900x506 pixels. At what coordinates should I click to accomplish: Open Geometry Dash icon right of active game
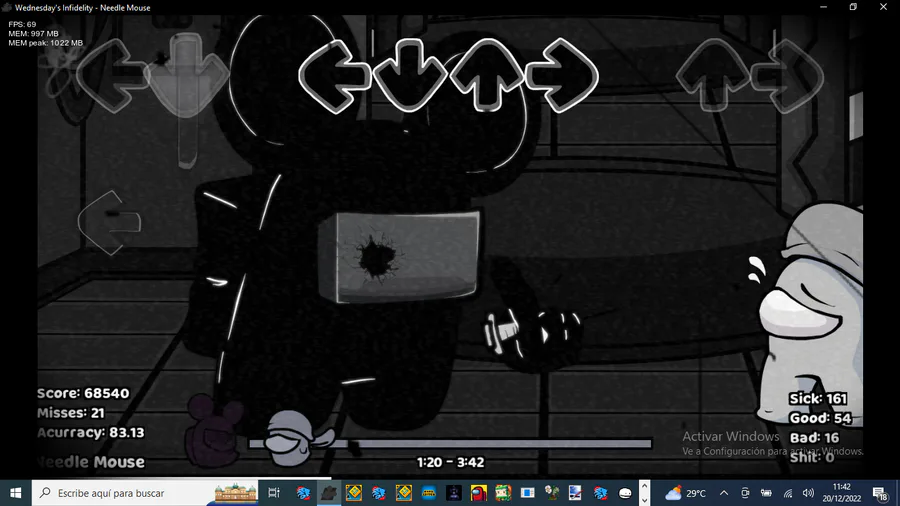354,493
